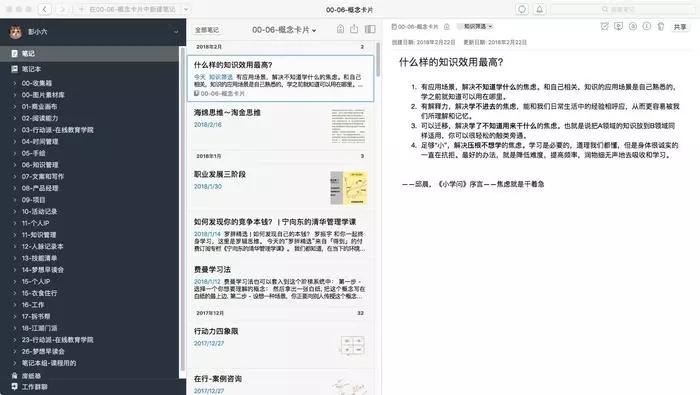
Task: Expand the 00-图片素材库 notebook stack
Action: [14, 95]
